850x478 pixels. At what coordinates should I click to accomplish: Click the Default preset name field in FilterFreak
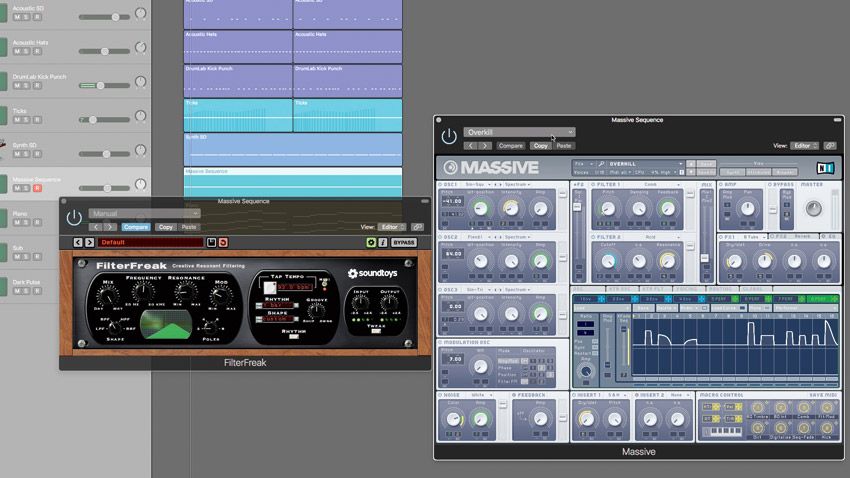pos(150,242)
